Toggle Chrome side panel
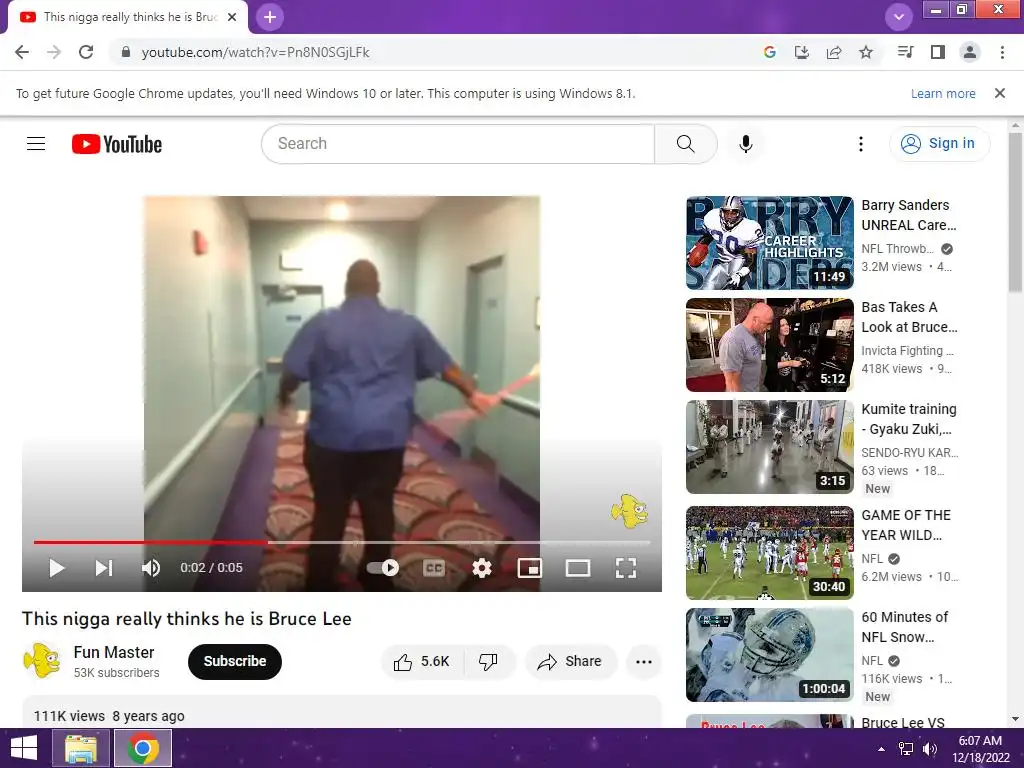The image size is (1024, 768). (938, 52)
